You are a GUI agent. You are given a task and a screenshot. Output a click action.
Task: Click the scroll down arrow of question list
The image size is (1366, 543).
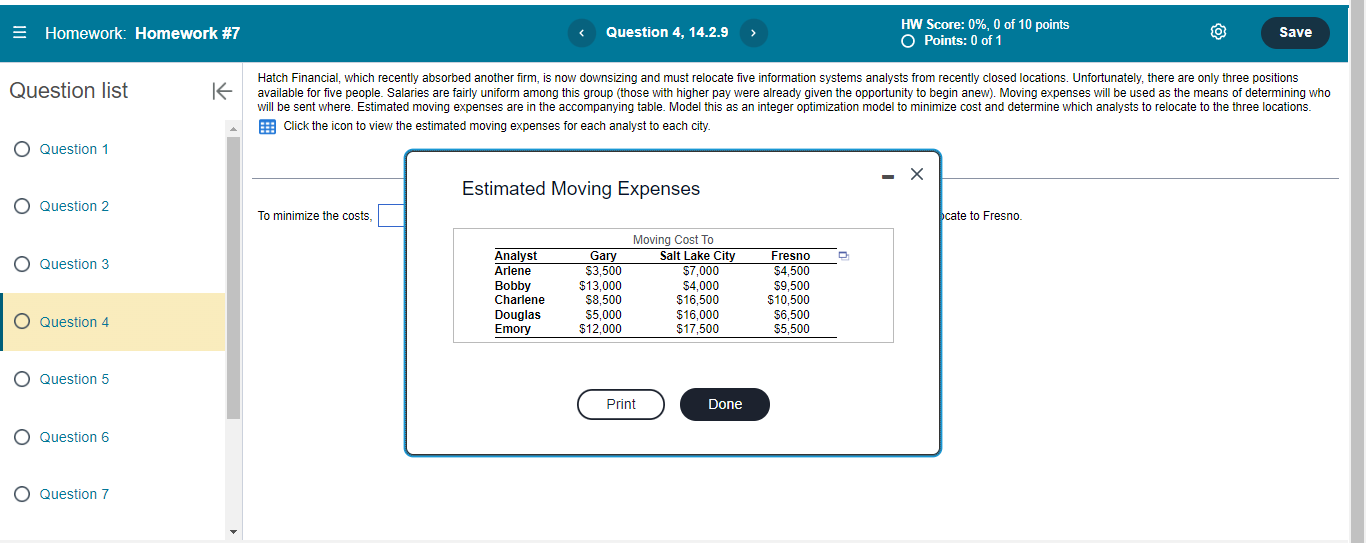[234, 532]
